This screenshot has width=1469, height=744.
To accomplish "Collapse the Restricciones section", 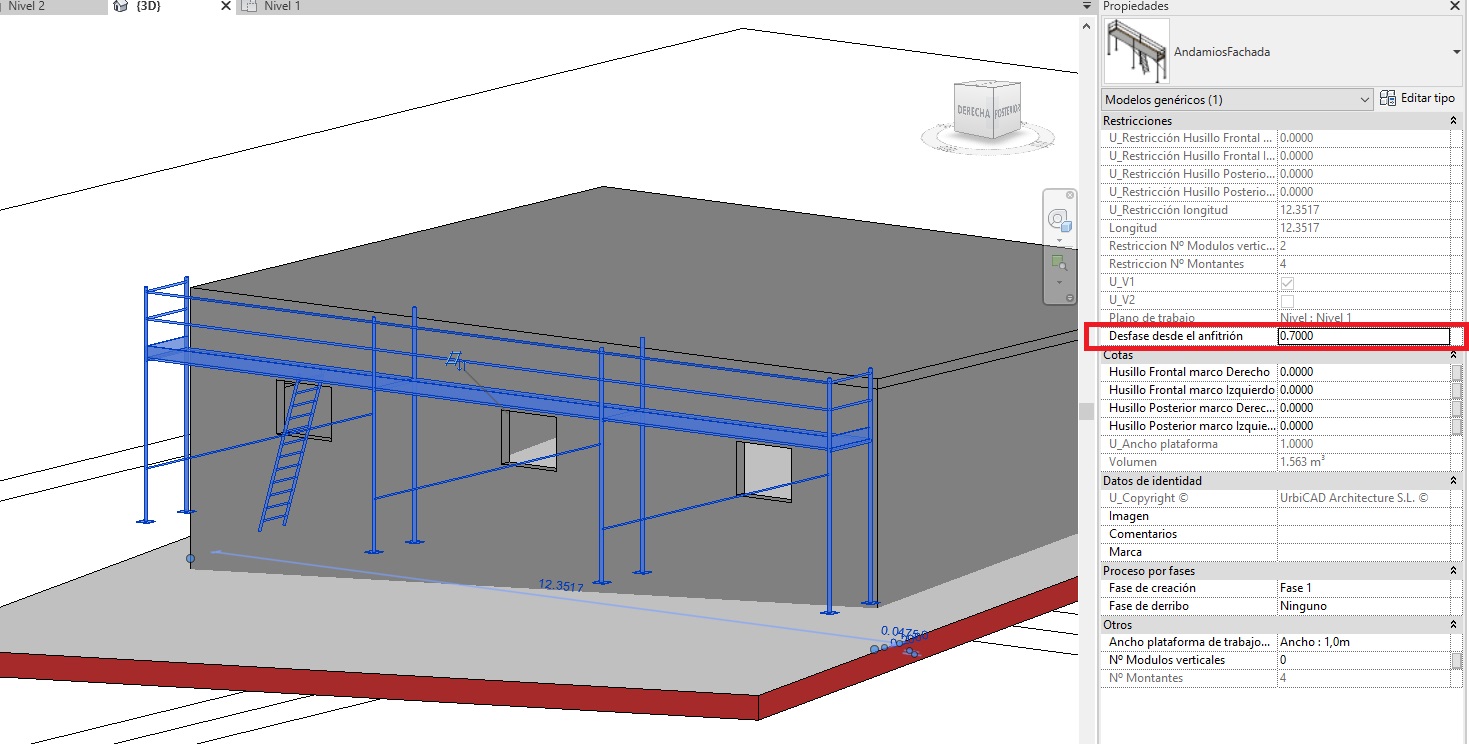I will tap(1452, 121).
